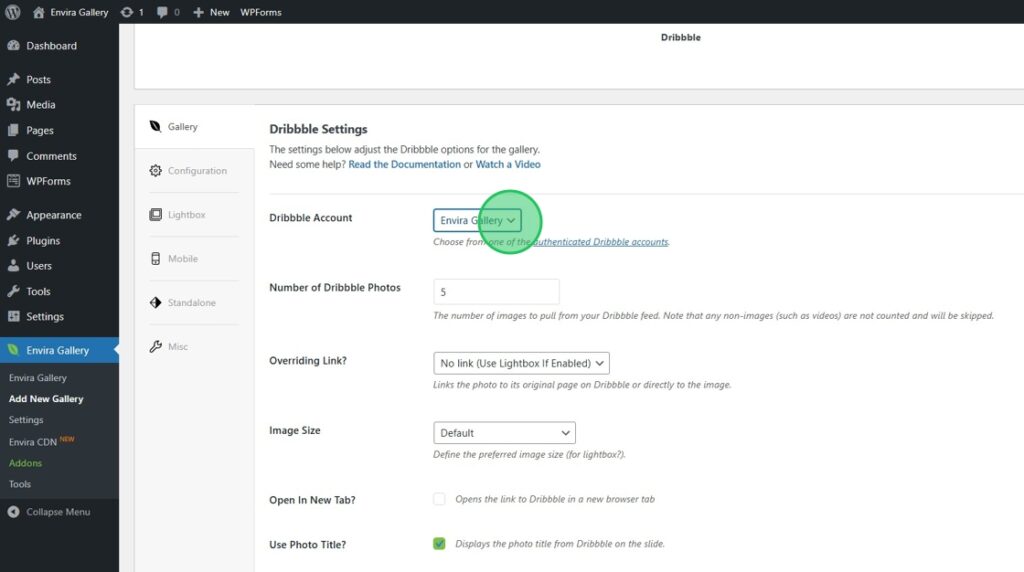Expand the Dribbble Account dropdown

(x=478, y=220)
